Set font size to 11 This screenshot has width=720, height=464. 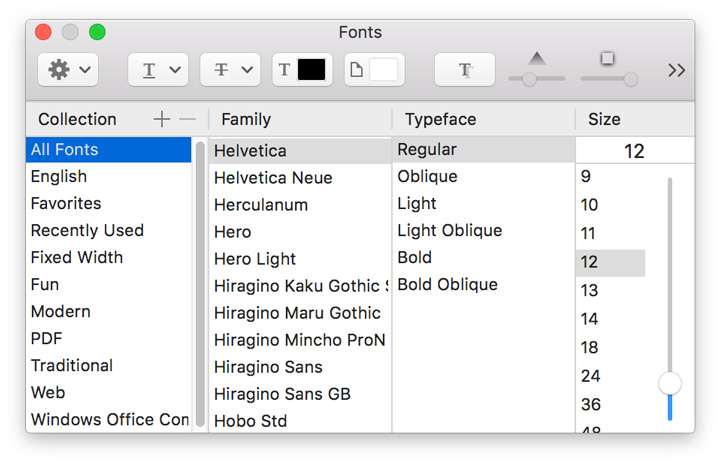click(611, 233)
